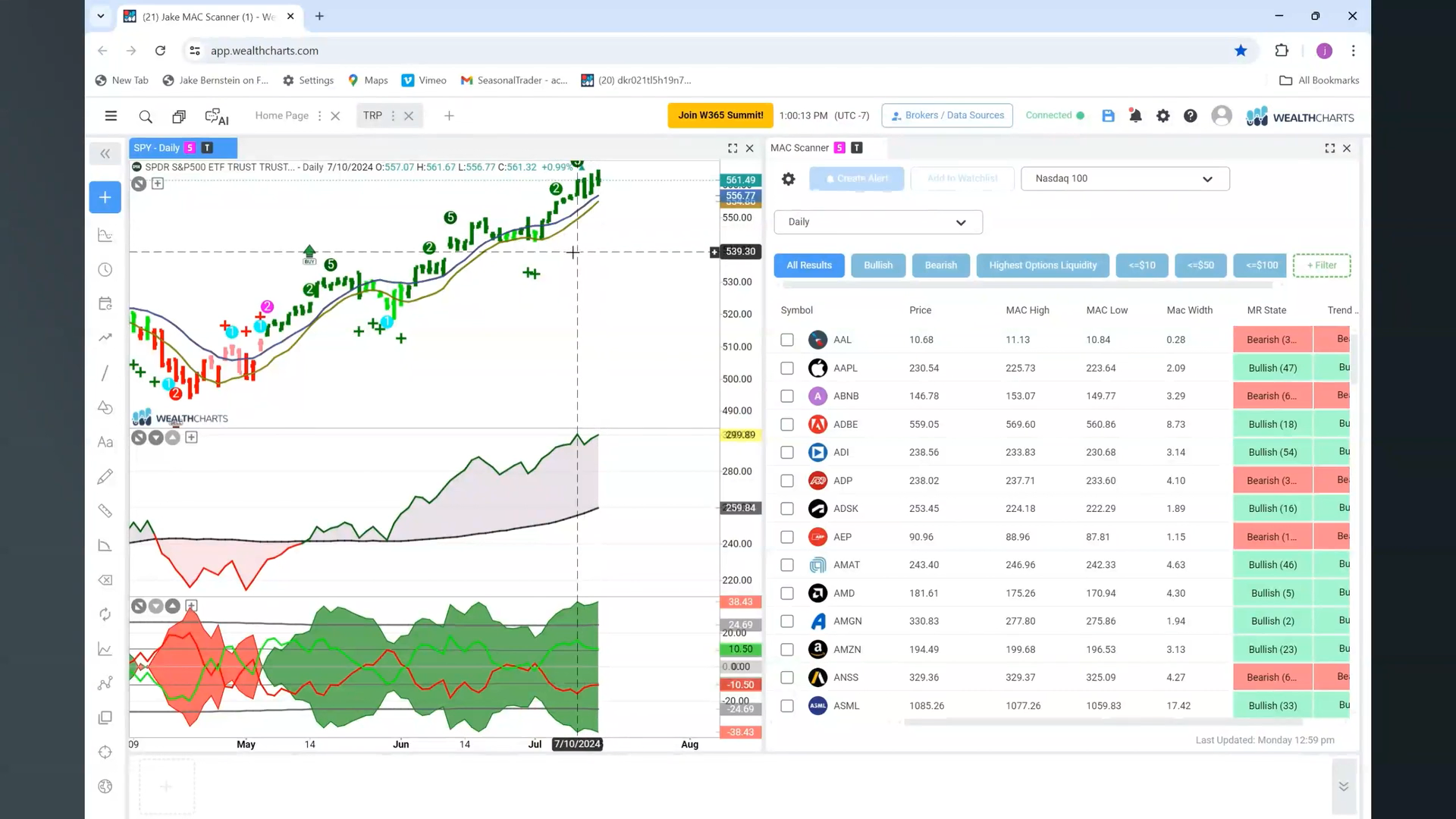Image resolution: width=1456 pixels, height=819 pixels.
Task: Open the clock history sidebar icon
Action: (x=105, y=270)
